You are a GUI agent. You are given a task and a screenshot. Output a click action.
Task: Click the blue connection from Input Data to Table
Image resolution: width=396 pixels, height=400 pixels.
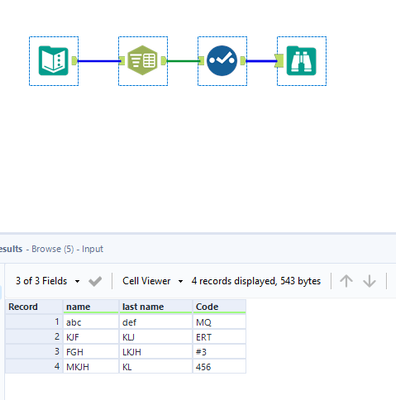[98, 61]
